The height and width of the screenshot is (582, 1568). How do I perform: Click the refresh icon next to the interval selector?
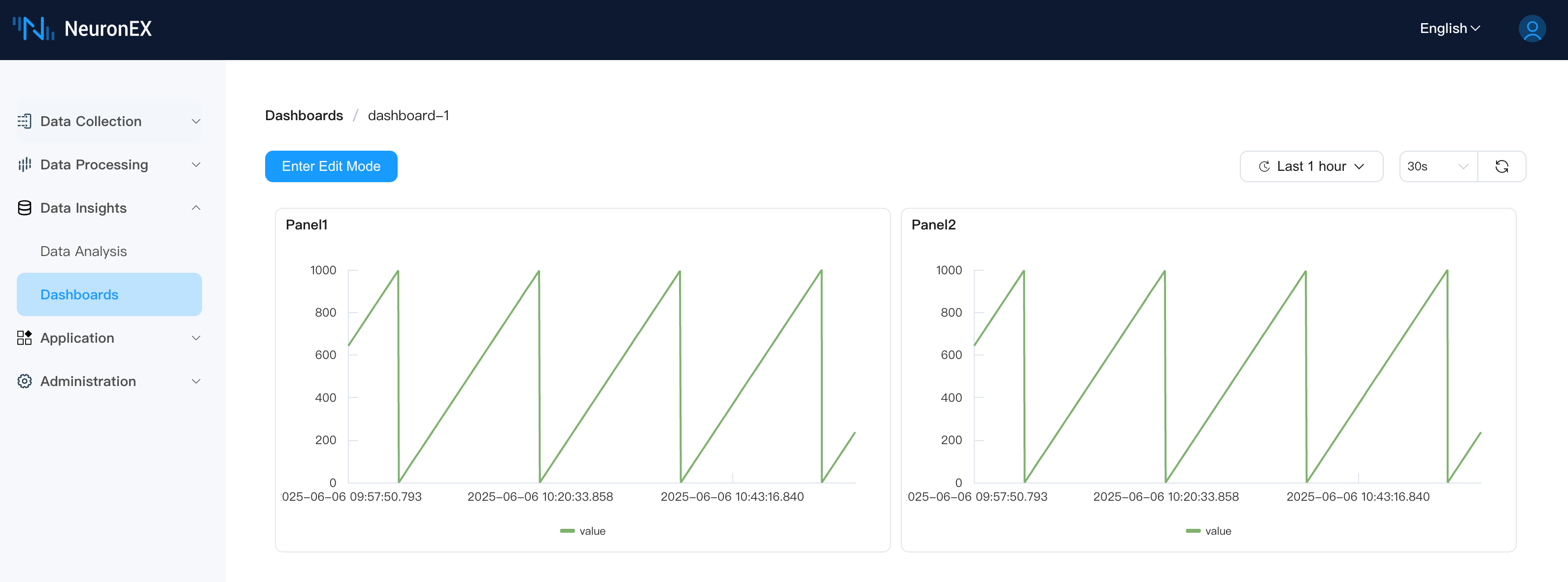point(1502,165)
